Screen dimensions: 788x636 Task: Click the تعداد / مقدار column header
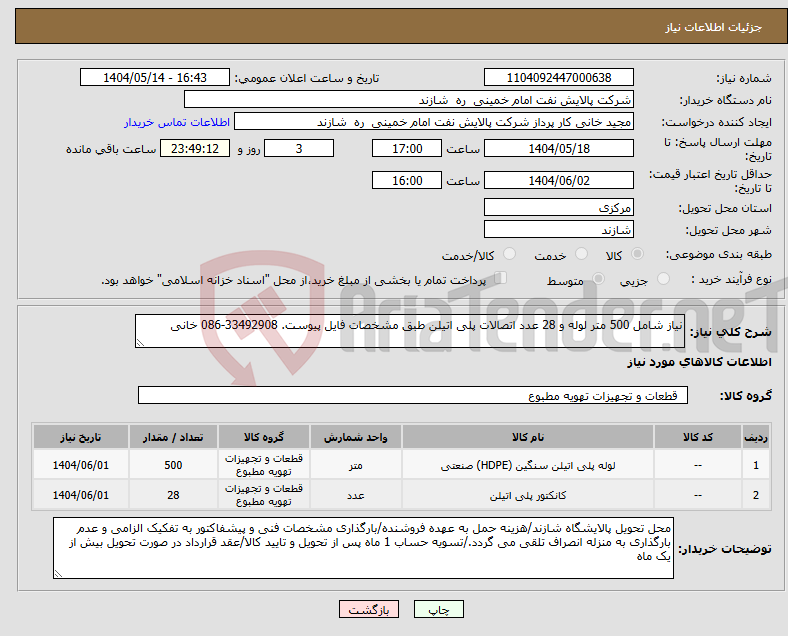coord(173,437)
